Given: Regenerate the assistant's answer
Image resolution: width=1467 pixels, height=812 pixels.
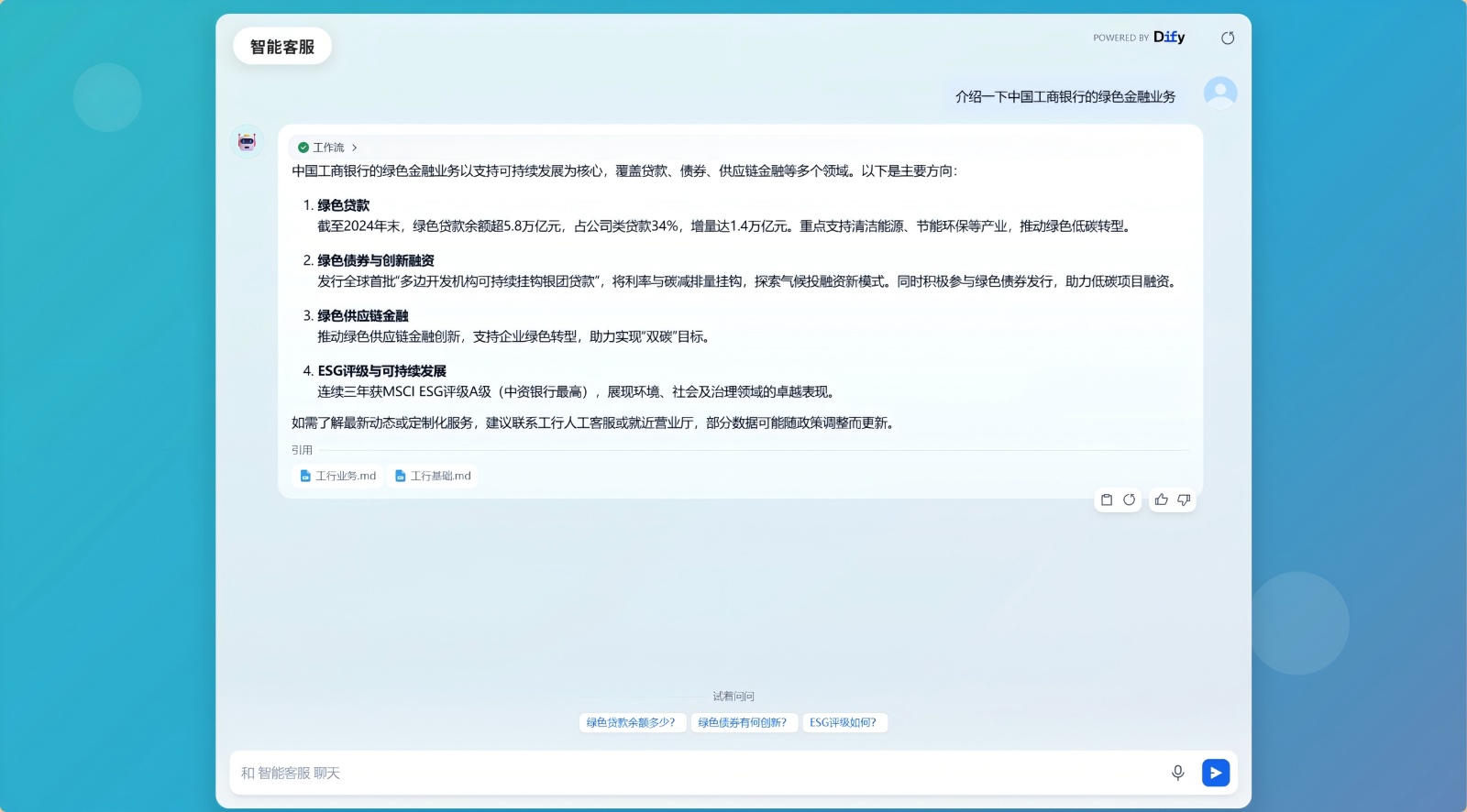Looking at the screenshot, I should pos(1130,499).
